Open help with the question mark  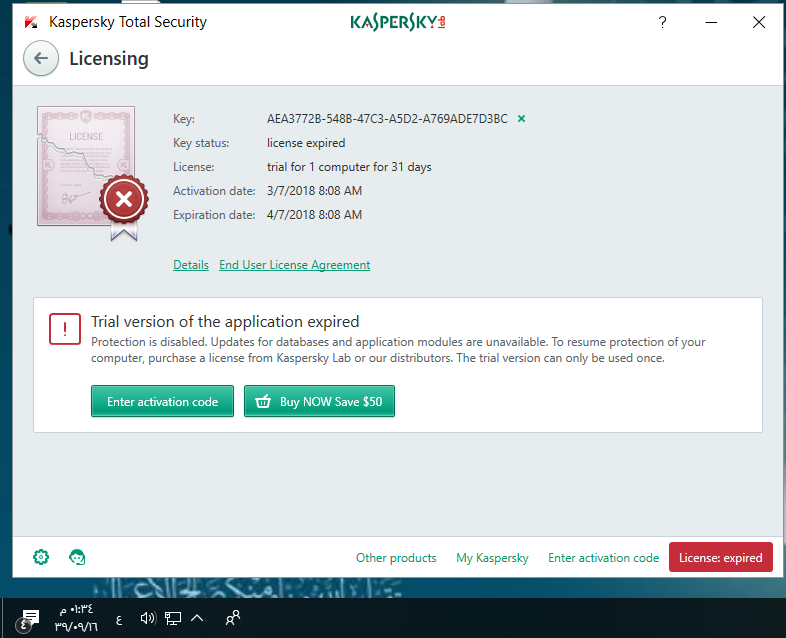pos(662,22)
